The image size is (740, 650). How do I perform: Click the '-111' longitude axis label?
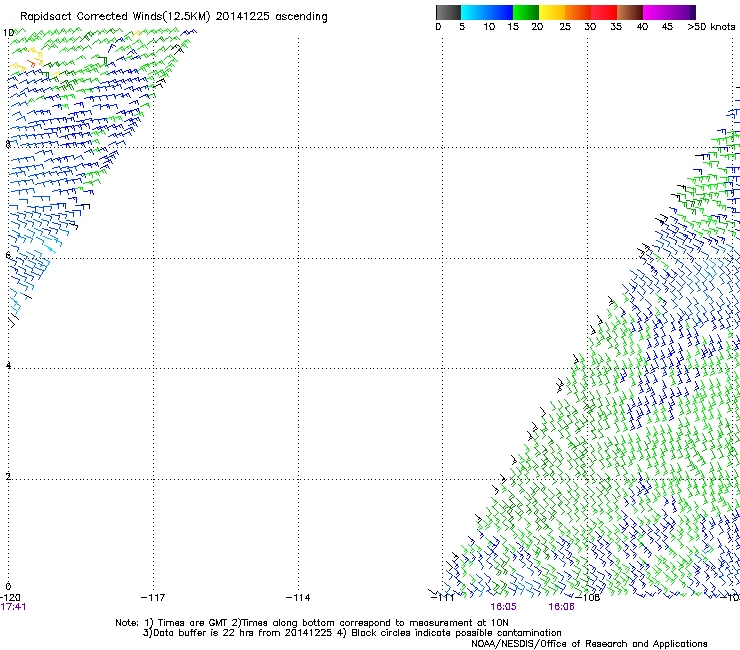pyautogui.click(x=443, y=598)
